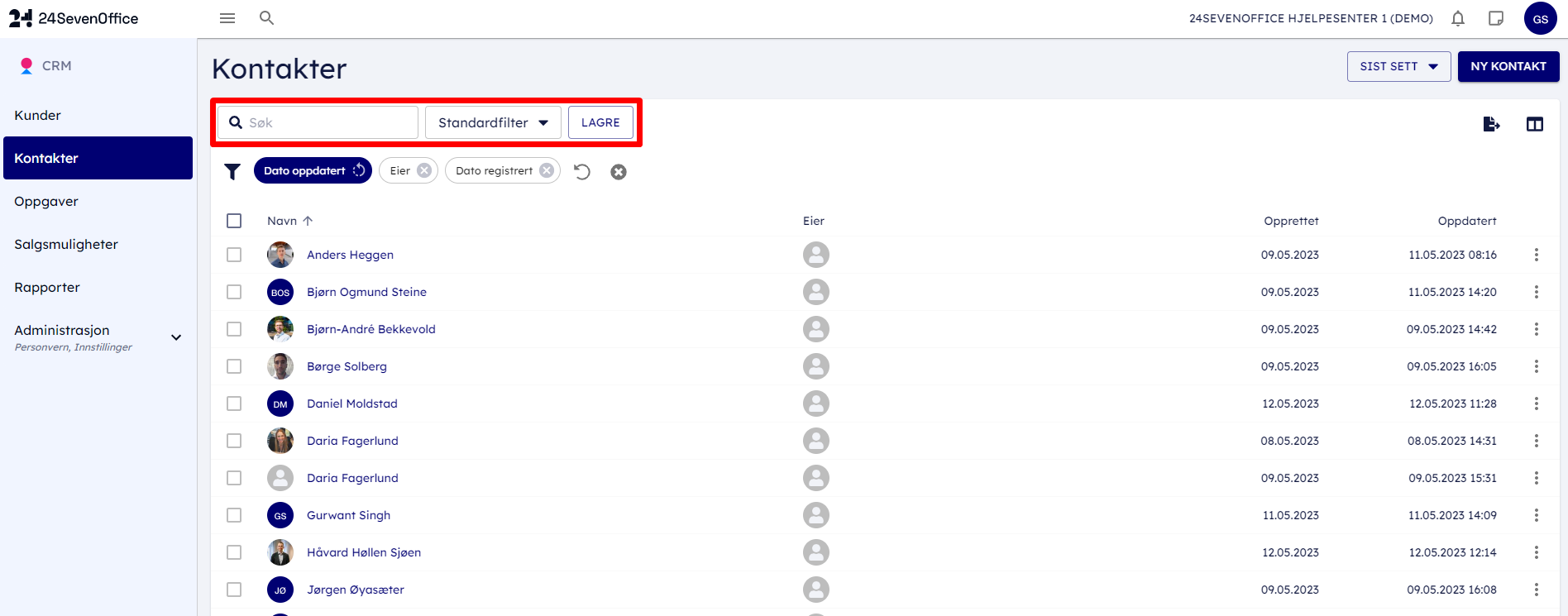Image resolution: width=1568 pixels, height=616 pixels.
Task: Expand the SIST SETT dropdown
Action: coord(1398,66)
